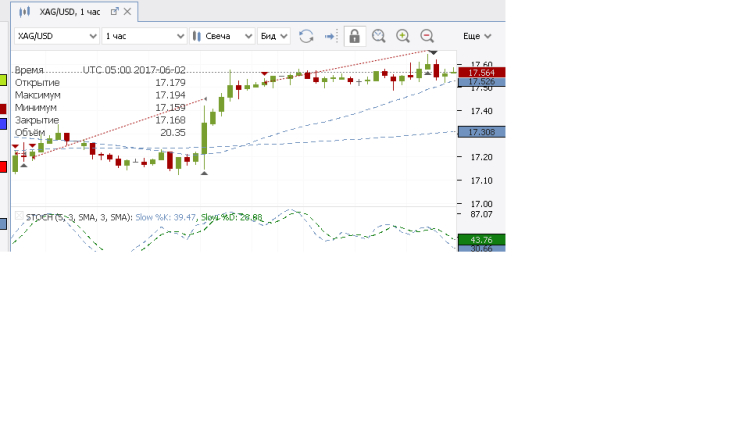Toggle the padlock chart lock button
This screenshot has width=750, height=422.
click(354, 36)
